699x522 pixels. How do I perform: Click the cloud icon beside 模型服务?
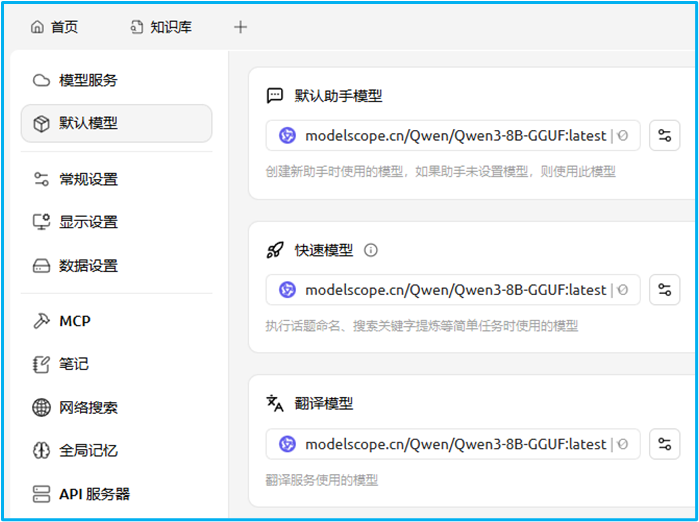pyautogui.click(x=41, y=80)
